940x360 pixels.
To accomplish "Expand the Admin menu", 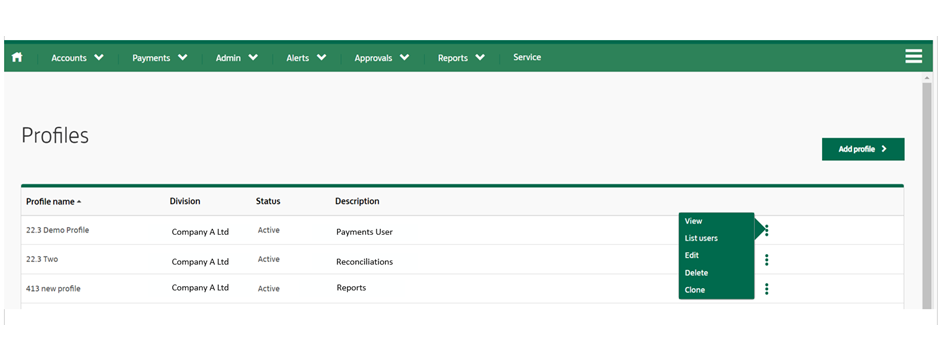I will click(x=237, y=58).
